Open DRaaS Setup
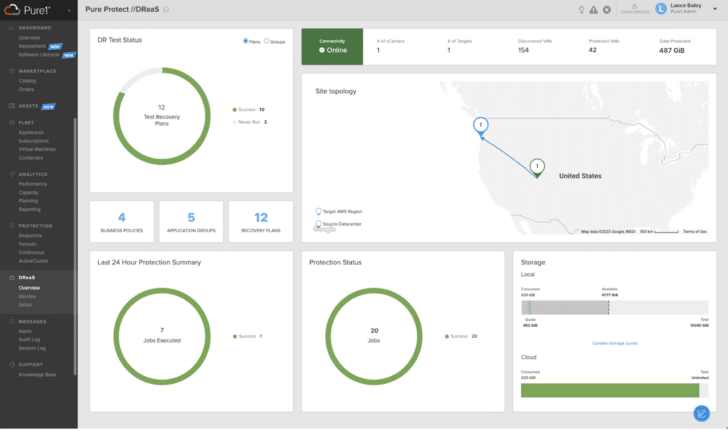 click(x=26, y=305)
